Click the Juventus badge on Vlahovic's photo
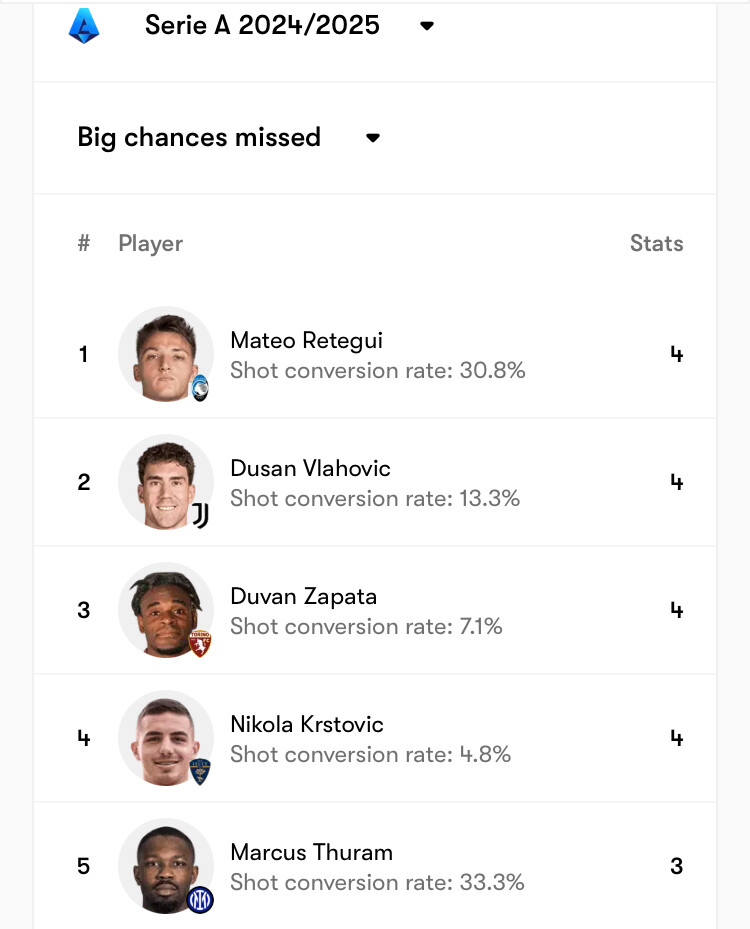Image resolution: width=750 pixels, height=929 pixels. coord(200,516)
